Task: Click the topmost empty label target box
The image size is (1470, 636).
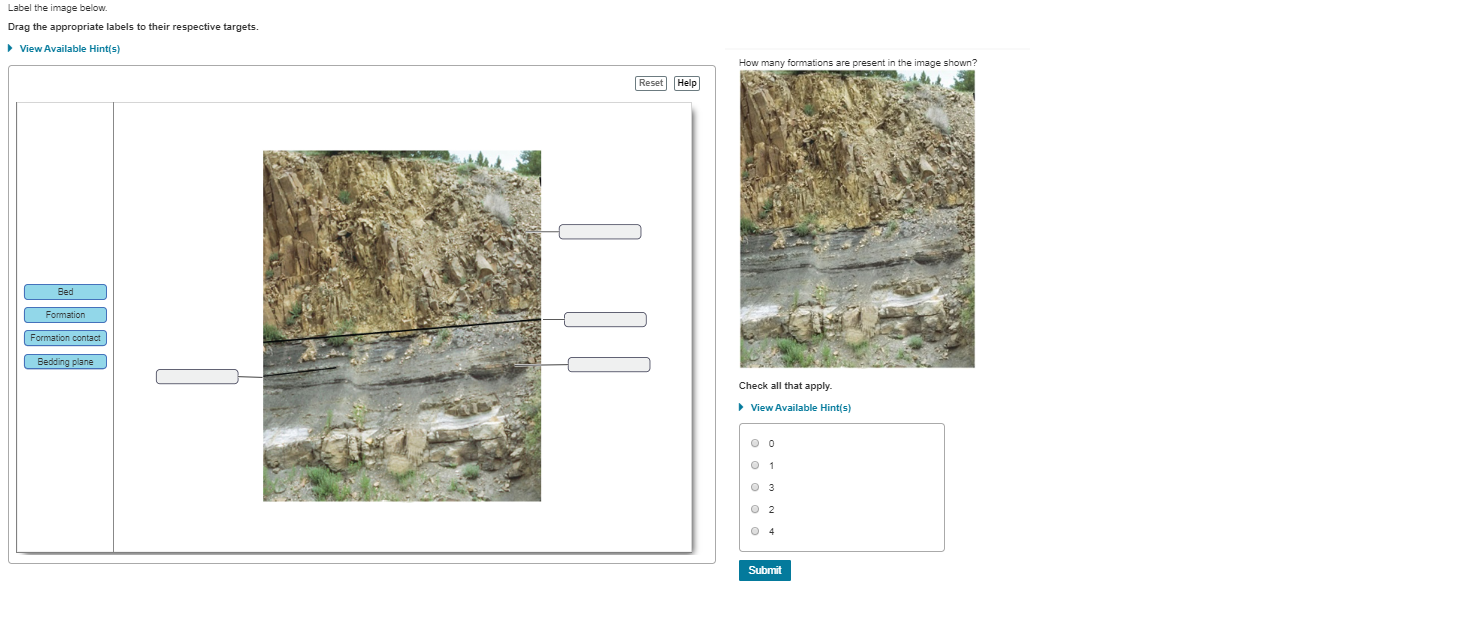Action: (600, 231)
